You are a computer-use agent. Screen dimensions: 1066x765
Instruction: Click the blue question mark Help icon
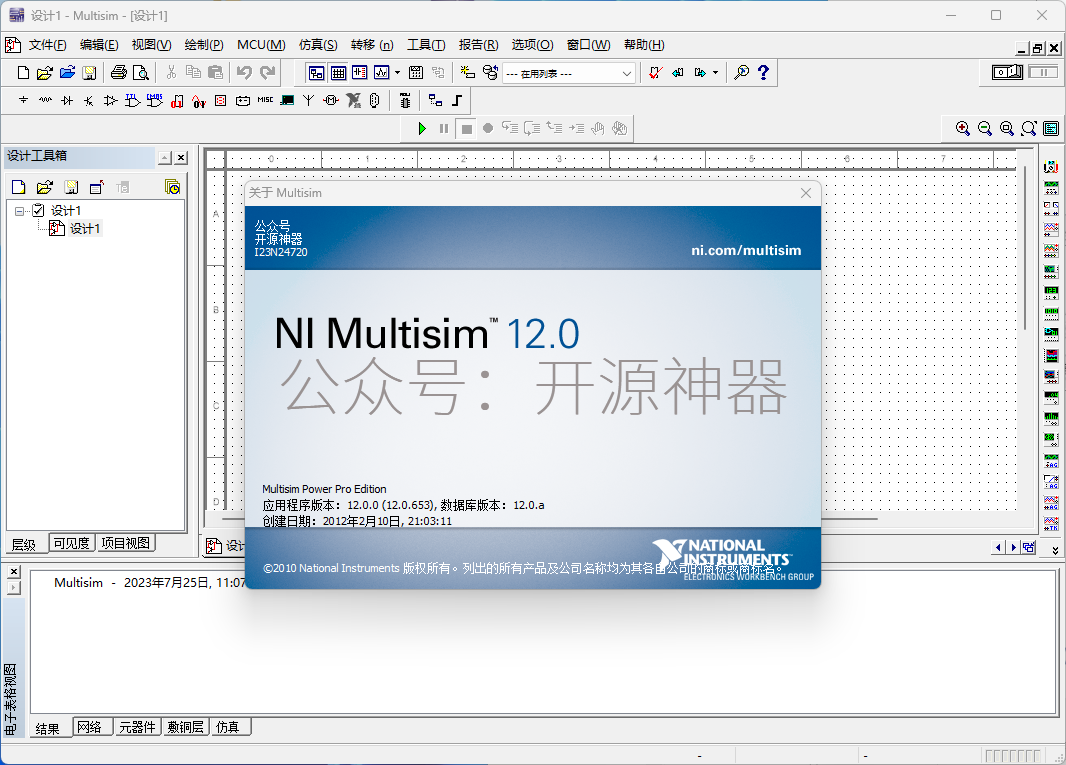(x=763, y=73)
